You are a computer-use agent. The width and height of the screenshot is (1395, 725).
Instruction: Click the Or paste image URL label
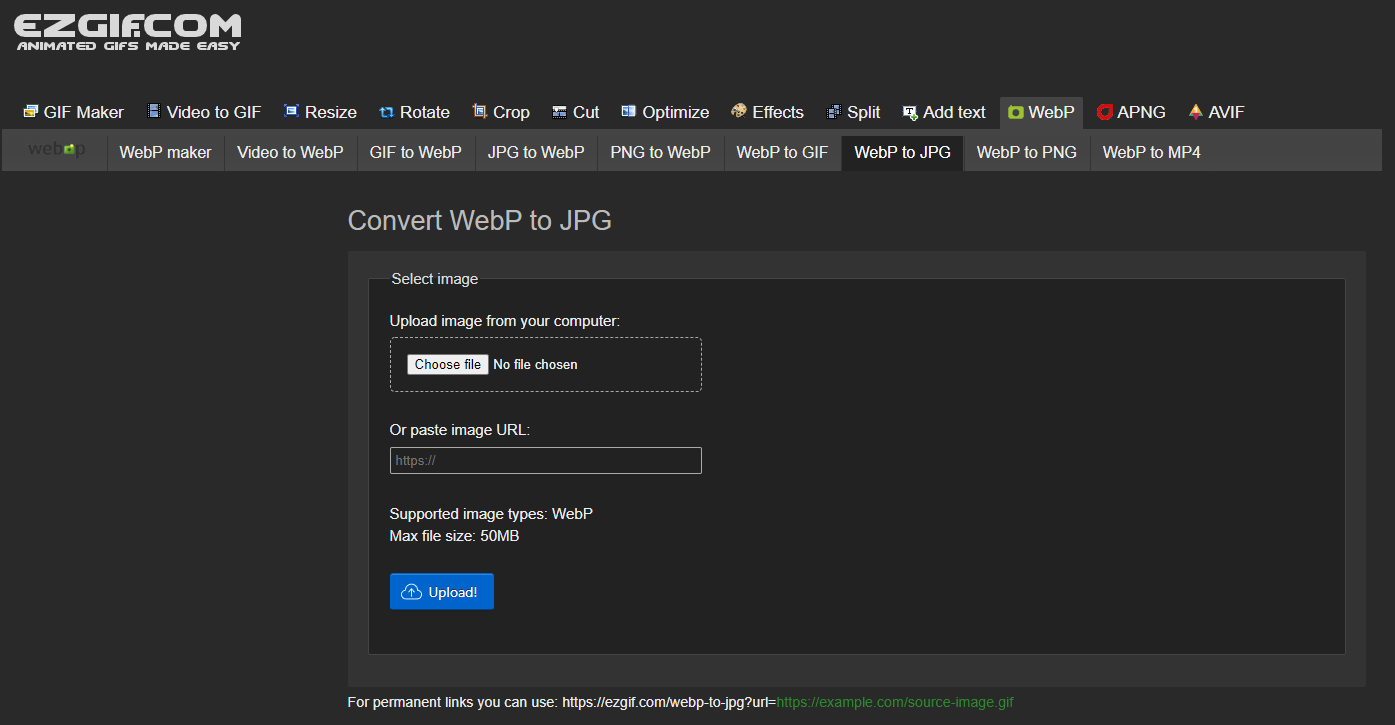pyautogui.click(x=460, y=430)
